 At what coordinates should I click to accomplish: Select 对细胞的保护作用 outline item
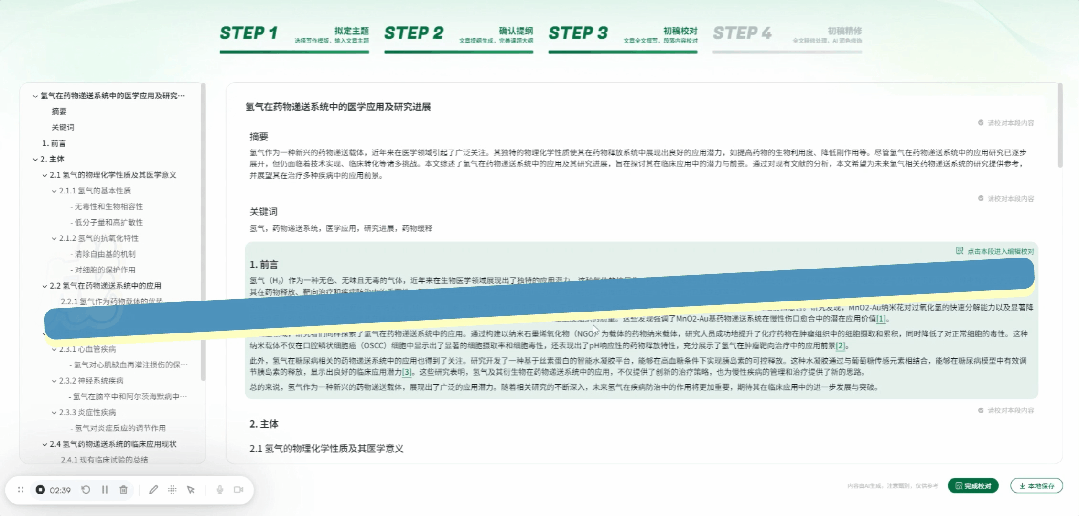point(104,270)
